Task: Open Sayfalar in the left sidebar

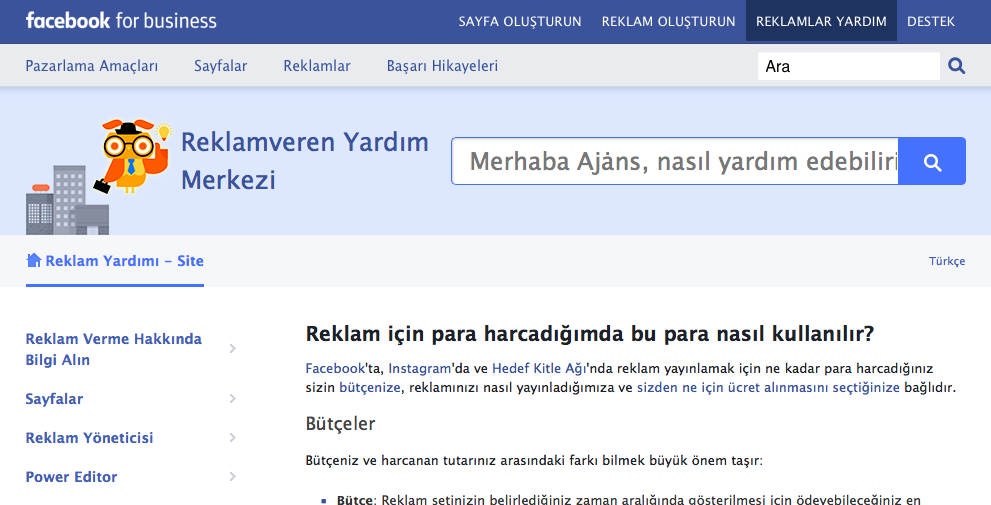Action: click(x=54, y=399)
